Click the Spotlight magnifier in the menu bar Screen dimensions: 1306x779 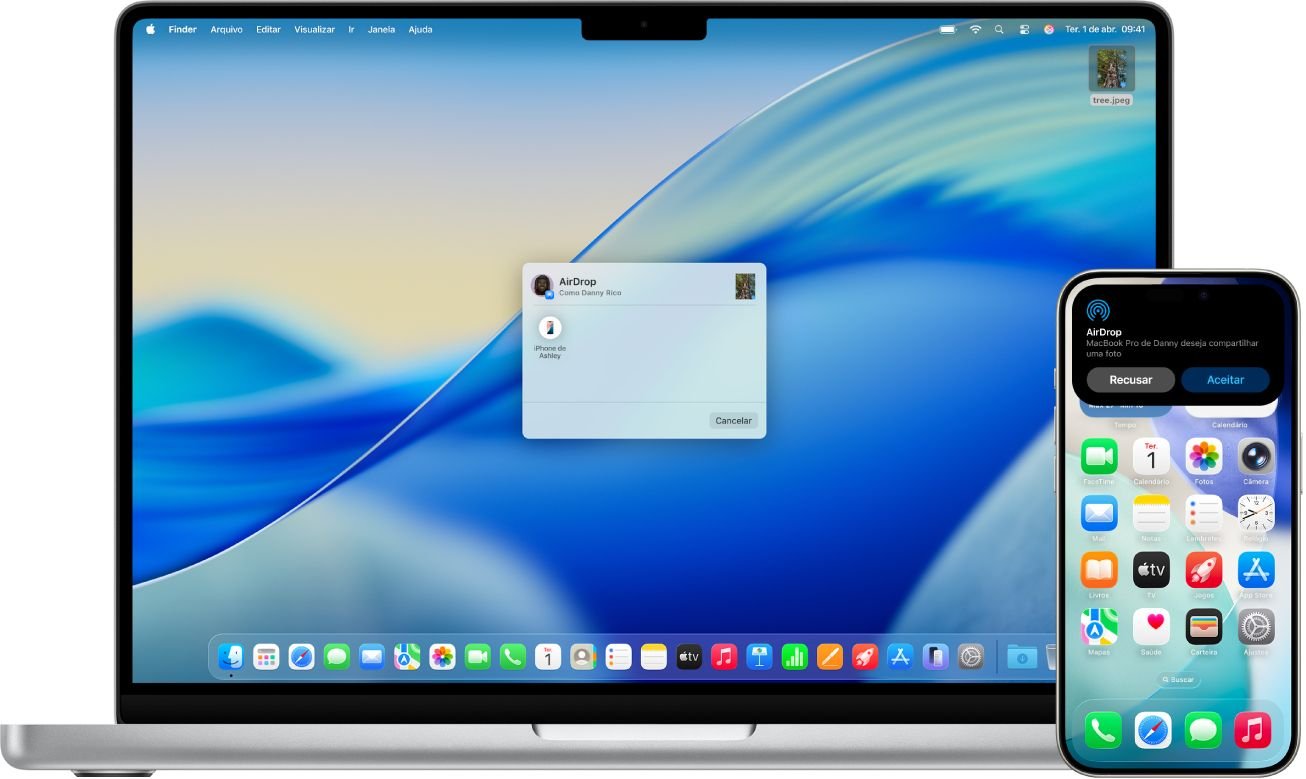(x=999, y=30)
